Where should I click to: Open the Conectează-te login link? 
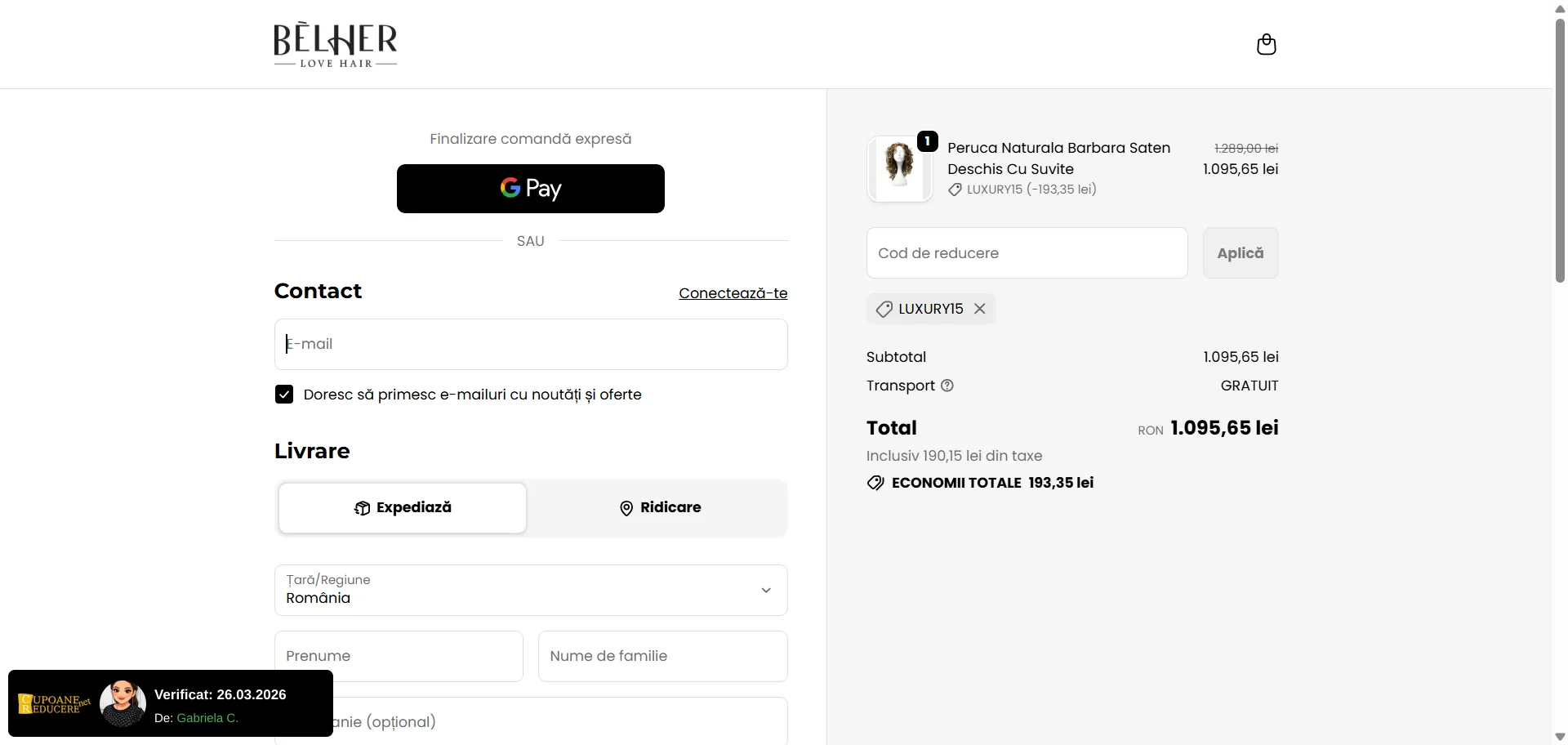tap(733, 293)
